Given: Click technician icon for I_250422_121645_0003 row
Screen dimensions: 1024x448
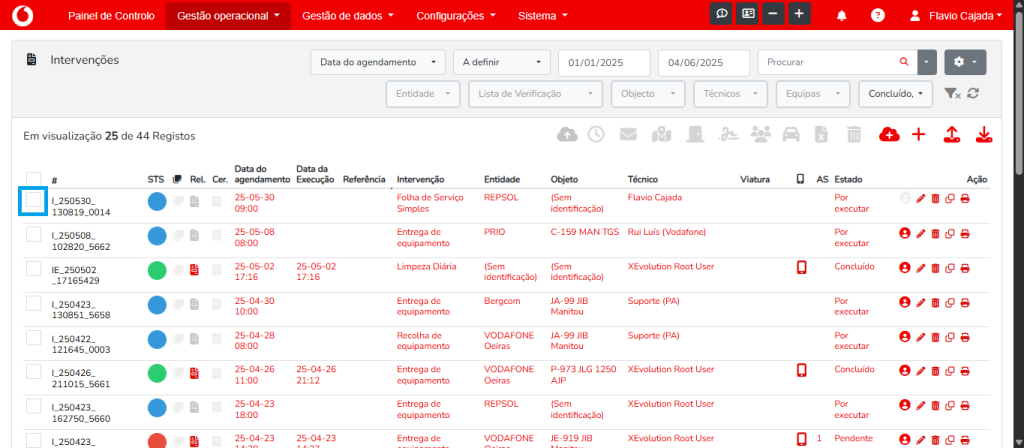Looking at the screenshot, I should 904,336.
